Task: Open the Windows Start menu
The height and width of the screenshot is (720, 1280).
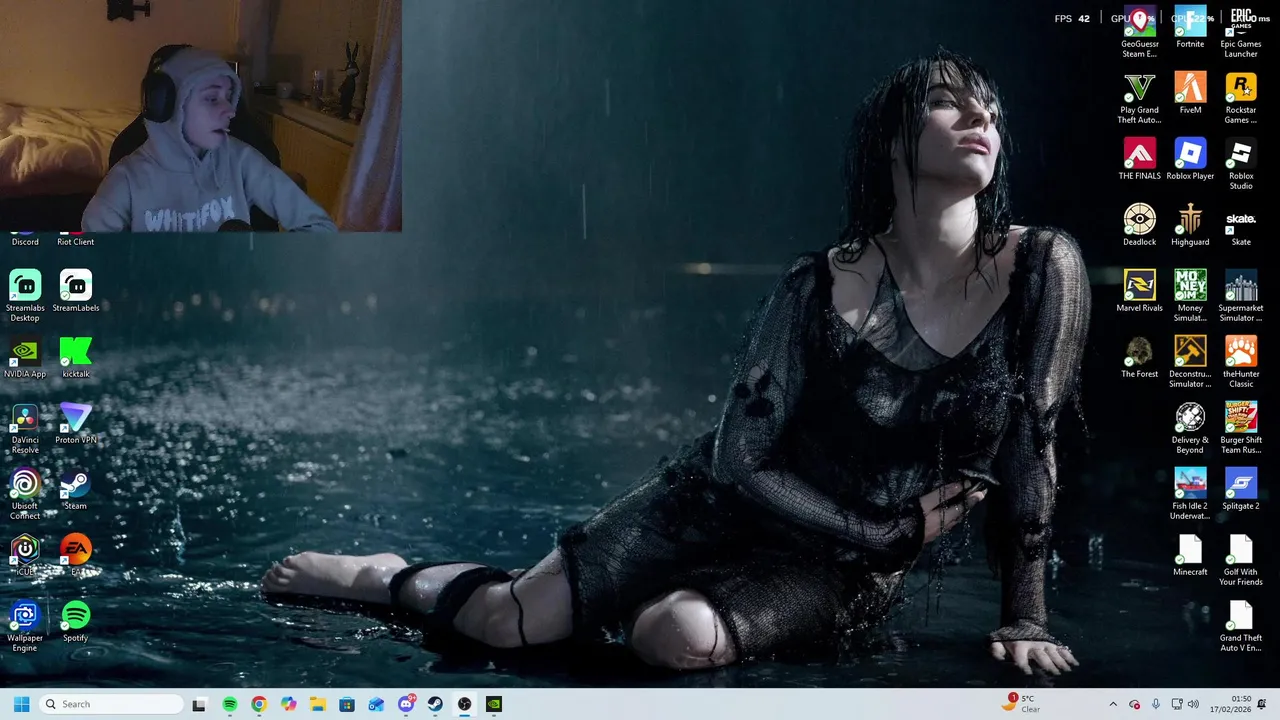Action: [x=22, y=704]
